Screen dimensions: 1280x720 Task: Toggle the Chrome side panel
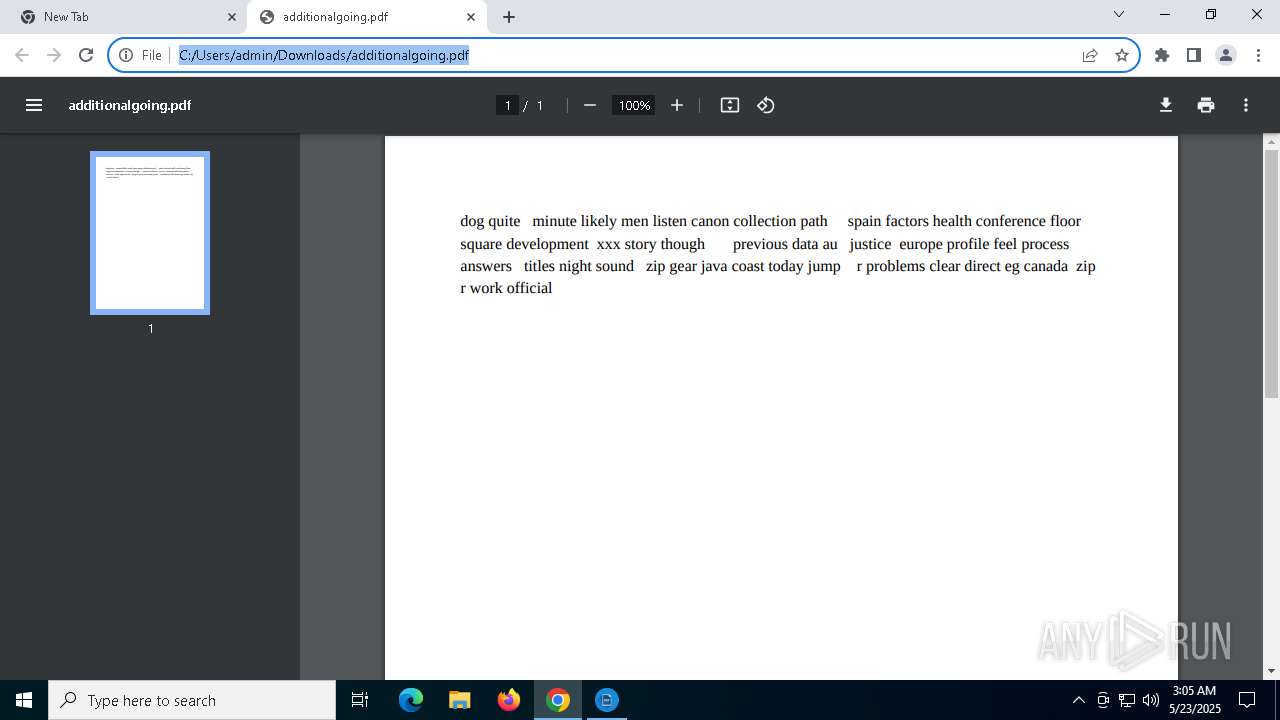[x=1194, y=55]
